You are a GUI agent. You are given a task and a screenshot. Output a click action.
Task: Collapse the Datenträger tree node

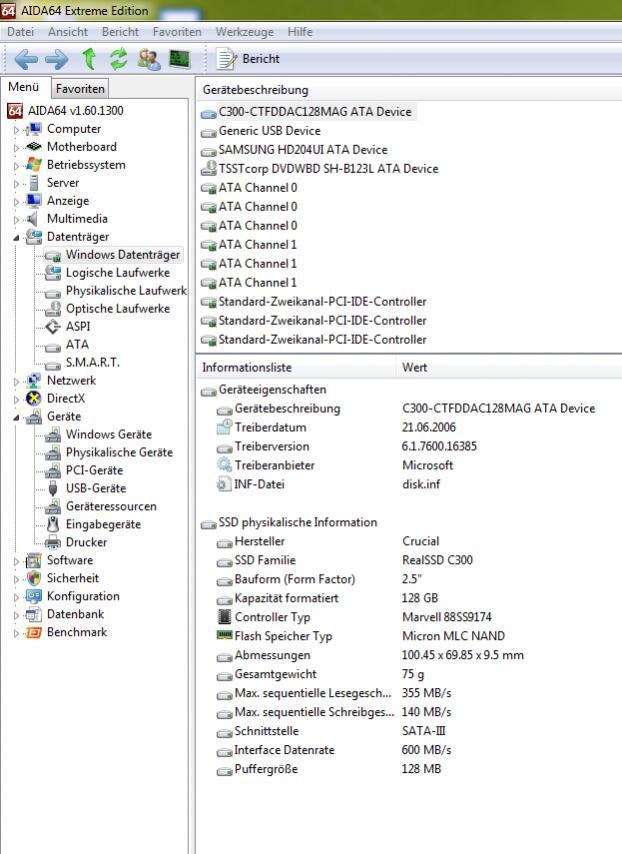click(16, 237)
